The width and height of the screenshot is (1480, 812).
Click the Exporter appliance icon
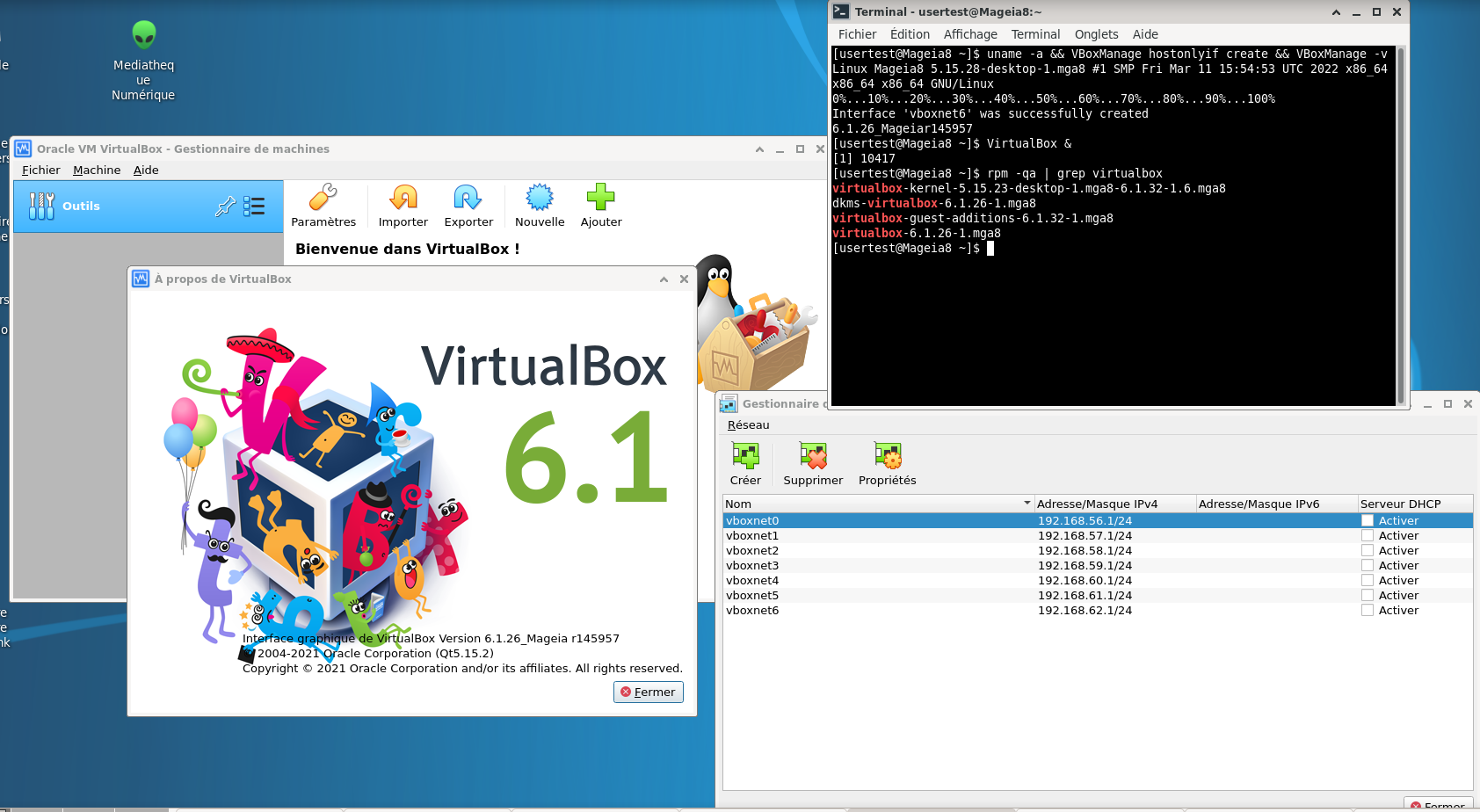[x=468, y=206]
